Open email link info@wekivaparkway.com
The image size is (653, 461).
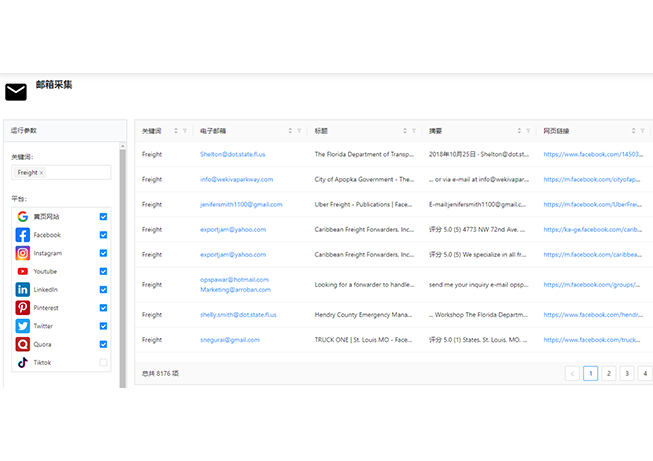[x=236, y=180]
